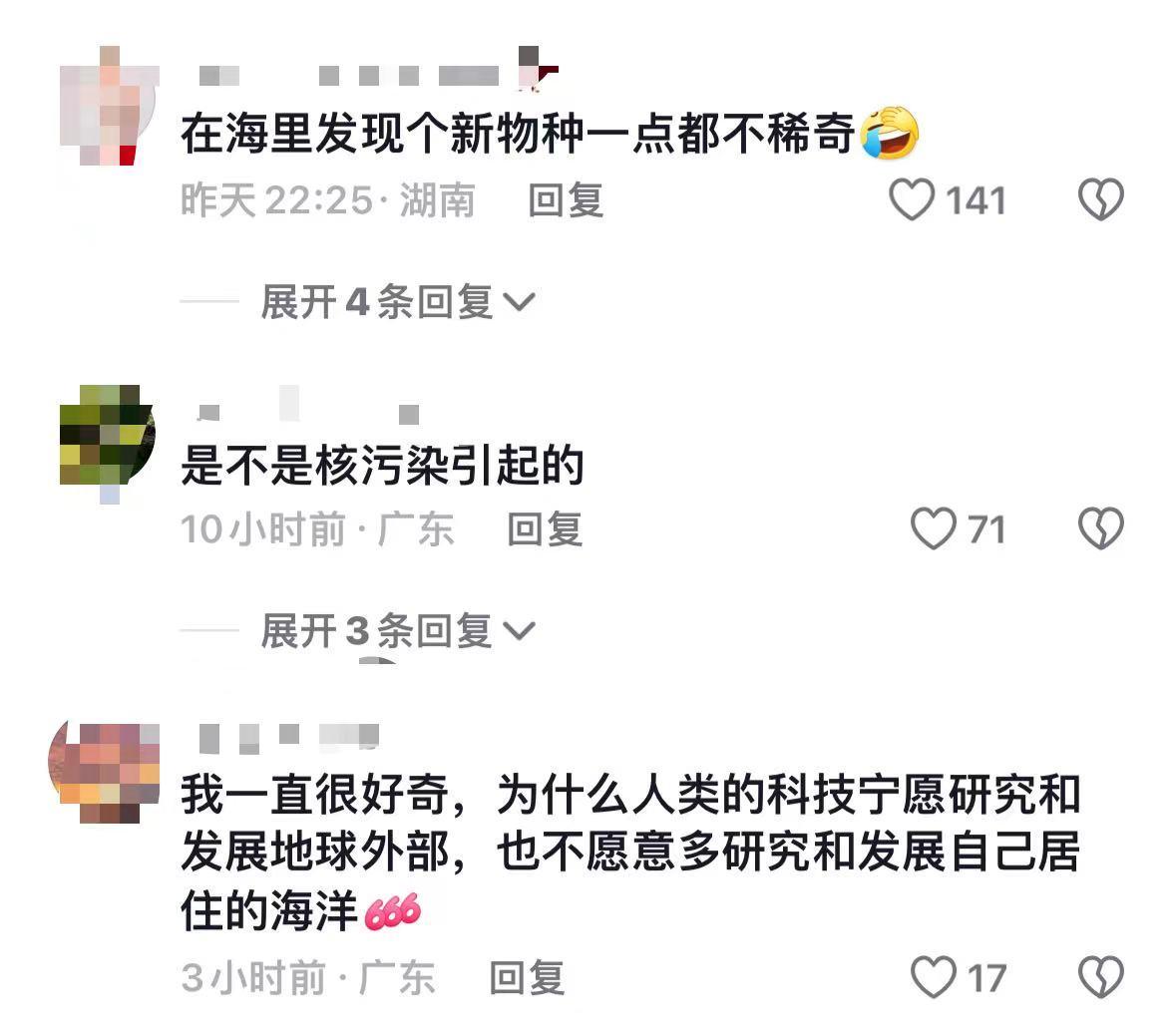
Task: Open third commenter's avatar
Action: coord(105,774)
